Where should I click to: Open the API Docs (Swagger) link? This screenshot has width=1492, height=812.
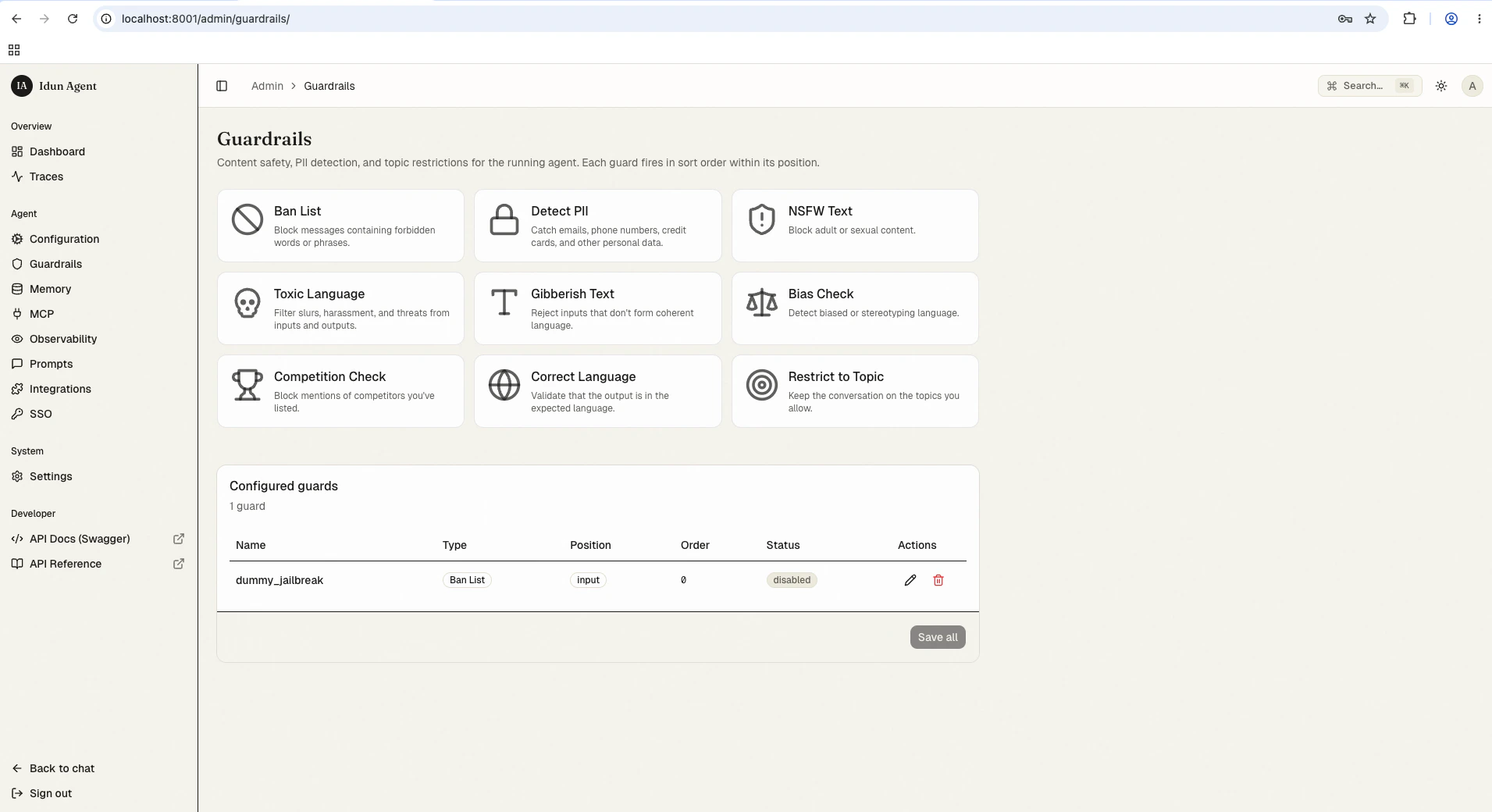pyautogui.click(x=98, y=539)
